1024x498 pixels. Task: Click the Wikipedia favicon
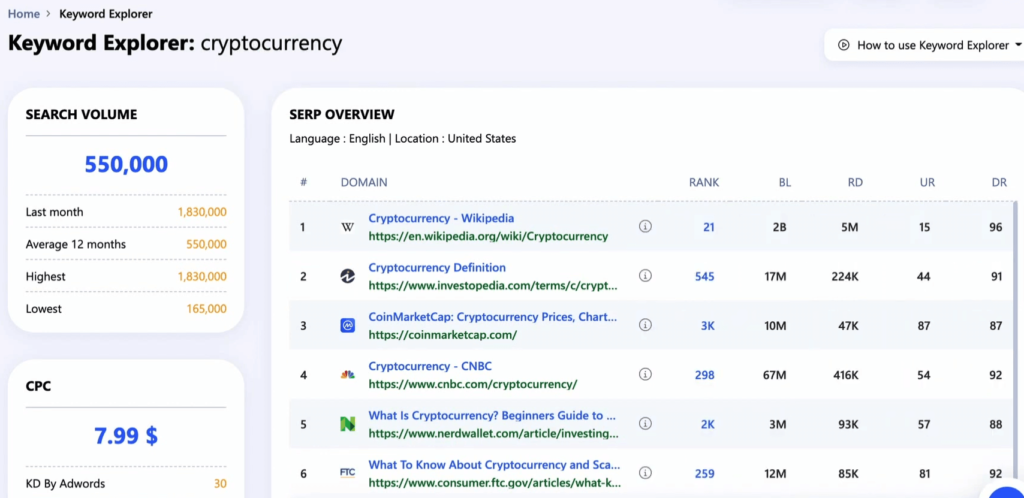pos(347,227)
